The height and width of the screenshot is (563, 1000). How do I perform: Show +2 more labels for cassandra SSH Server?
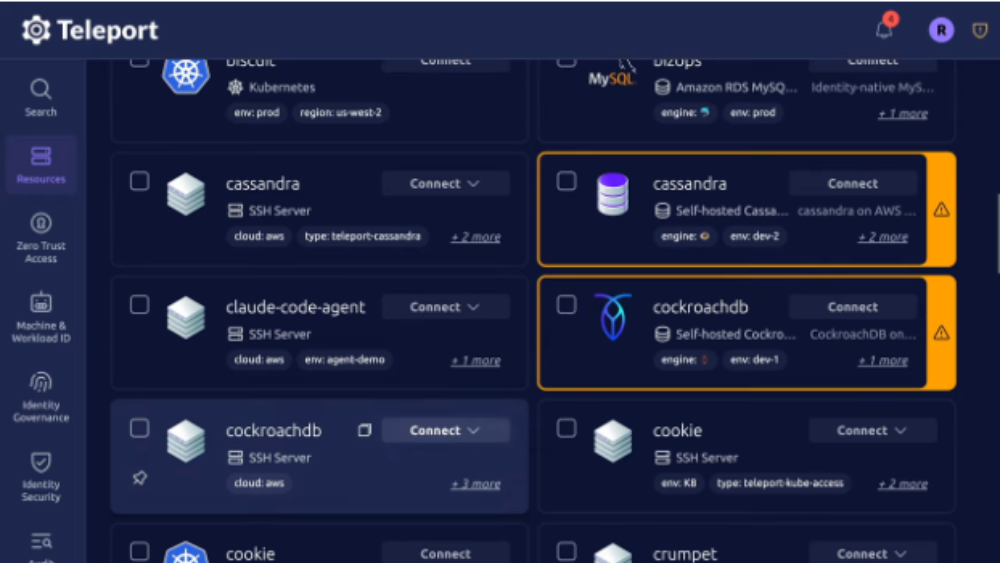click(x=476, y=237)
